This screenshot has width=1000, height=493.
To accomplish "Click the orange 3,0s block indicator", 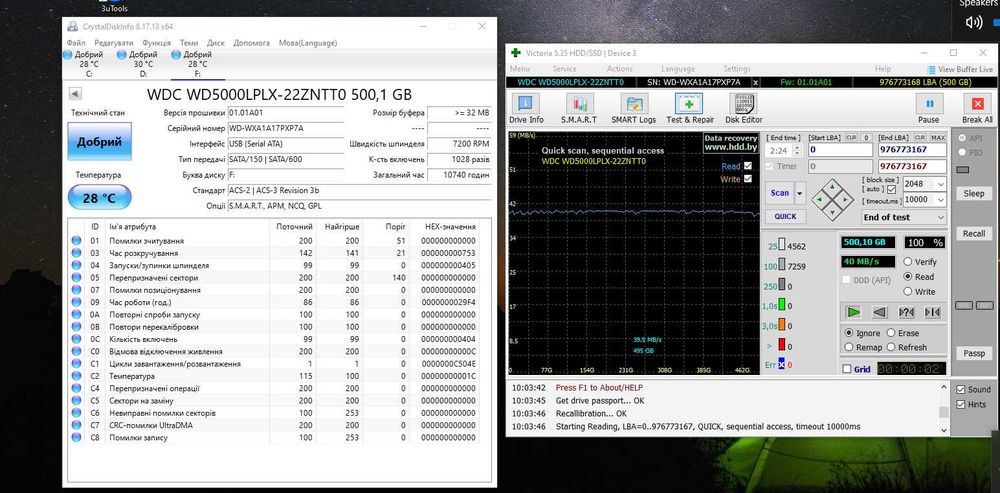I will tap(782, 326).
